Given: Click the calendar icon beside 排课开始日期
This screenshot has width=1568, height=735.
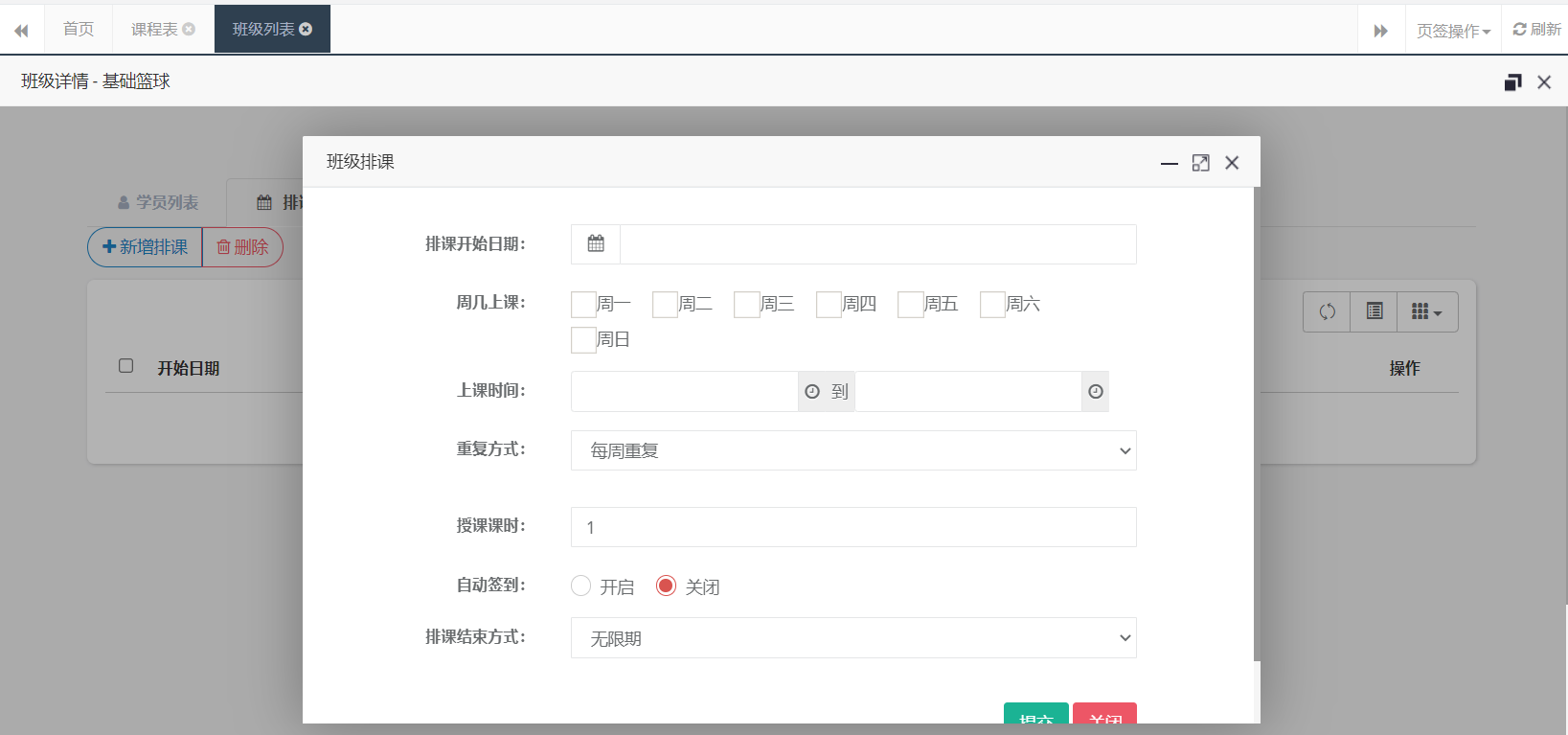Looking at the screenshot, I should tap(596, 243).
